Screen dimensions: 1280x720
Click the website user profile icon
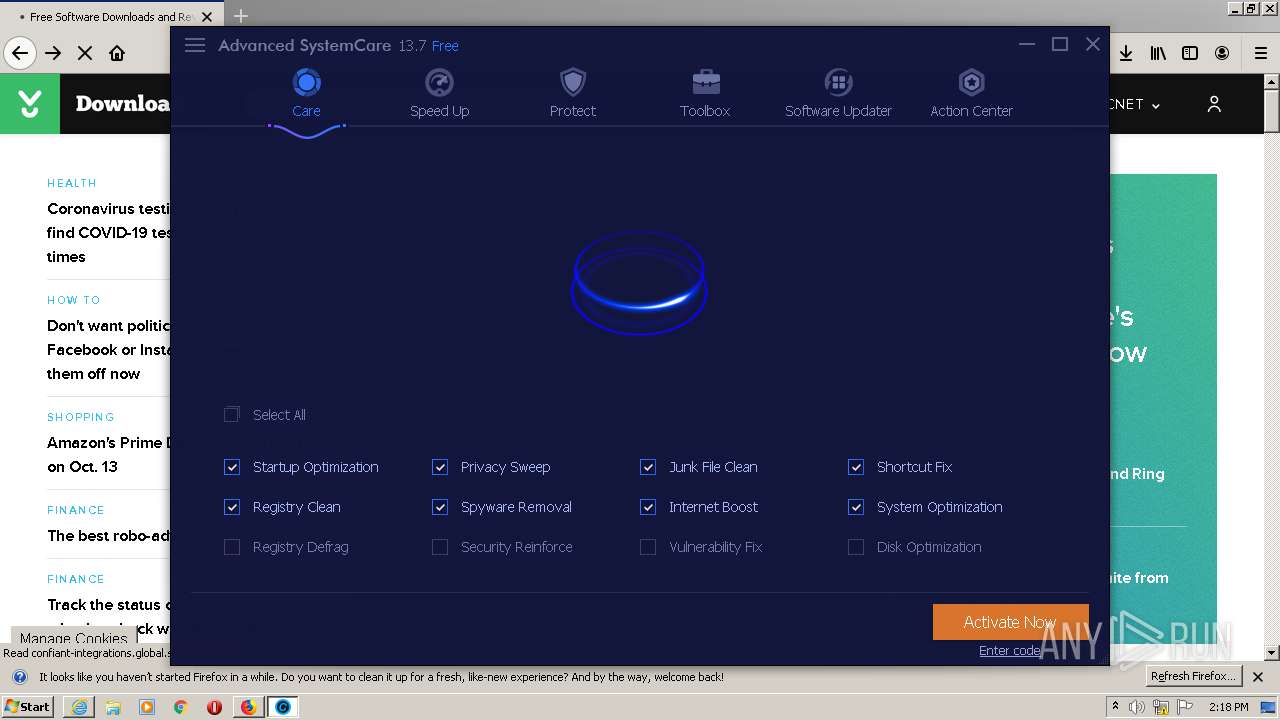tap(1214, 104)
